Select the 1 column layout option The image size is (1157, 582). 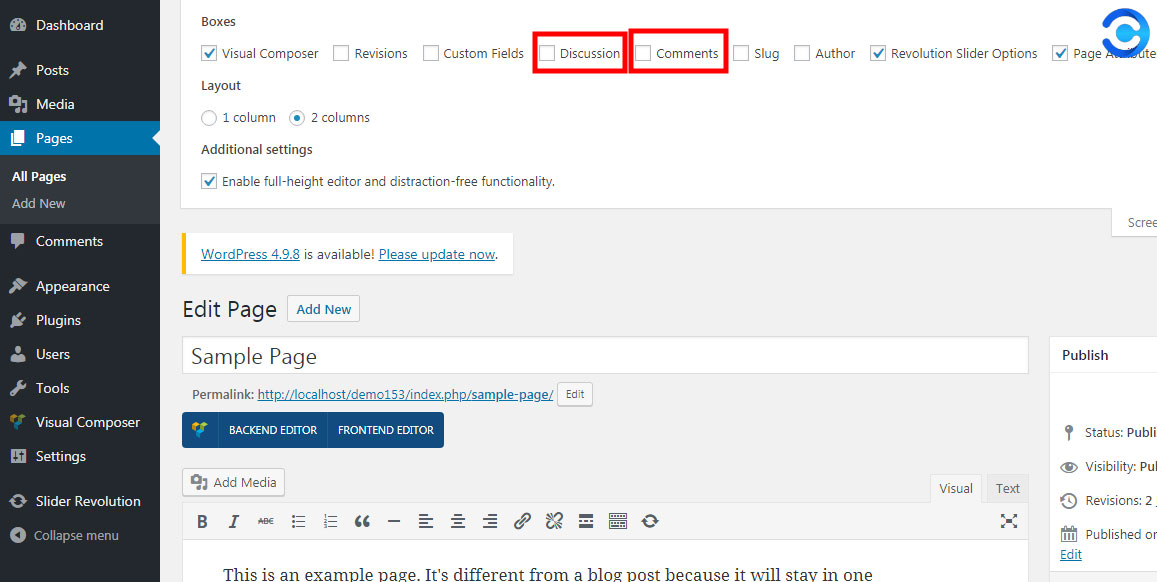pos(209,118)
